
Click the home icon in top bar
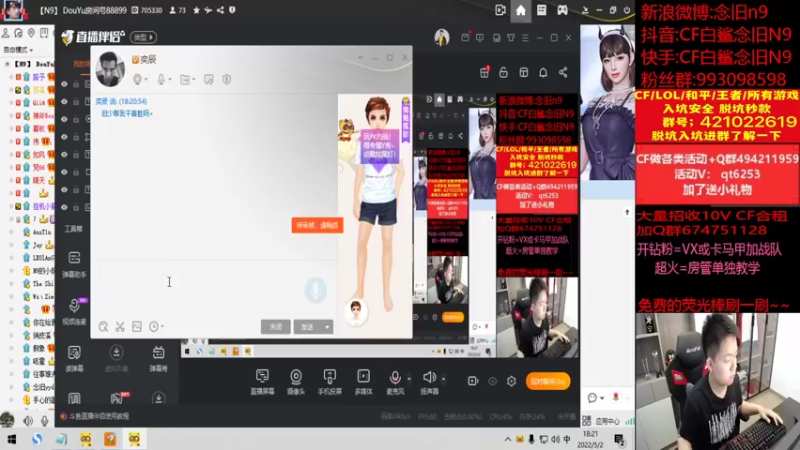click(520, 10)
